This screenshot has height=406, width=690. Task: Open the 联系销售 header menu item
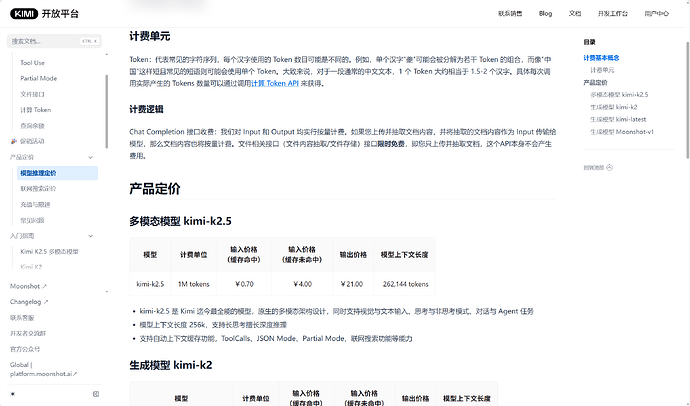510,14
